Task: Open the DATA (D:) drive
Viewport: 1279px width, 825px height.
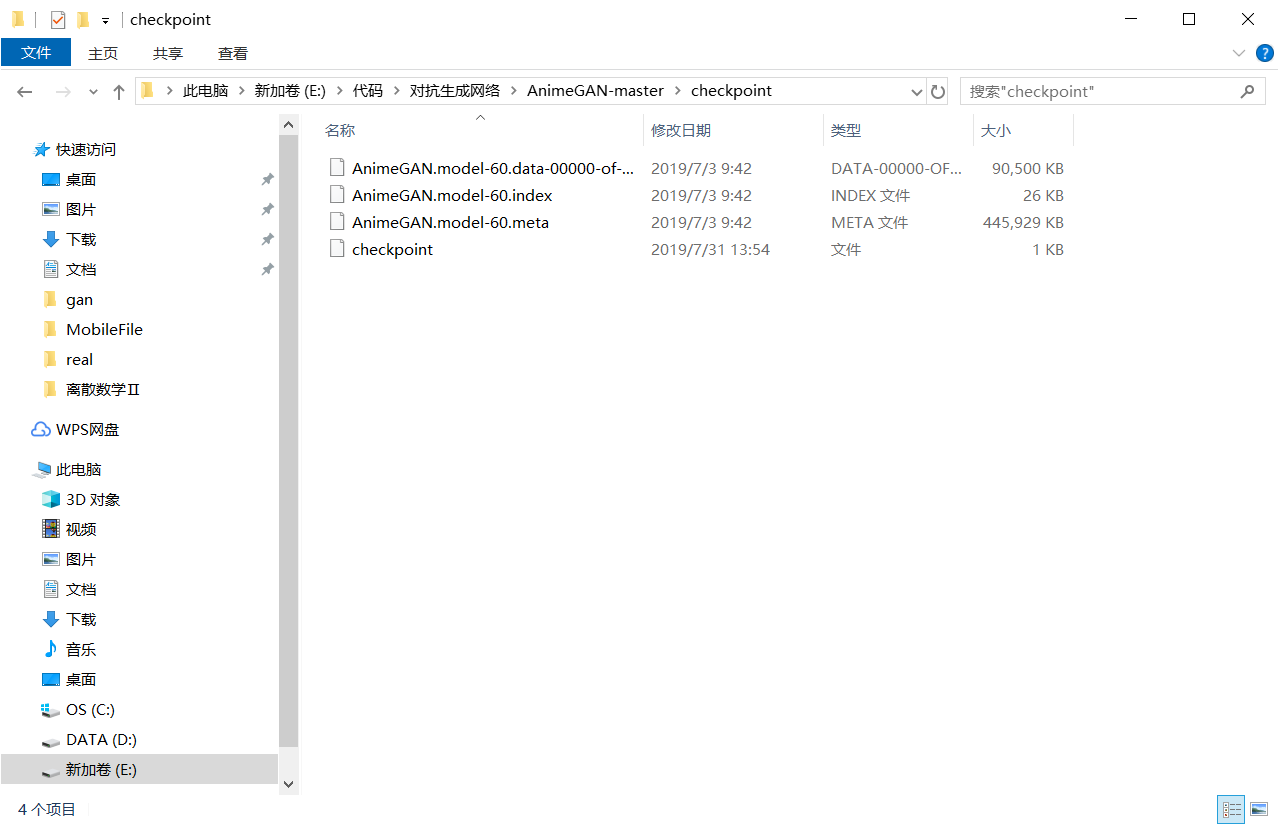Action: 101,739
